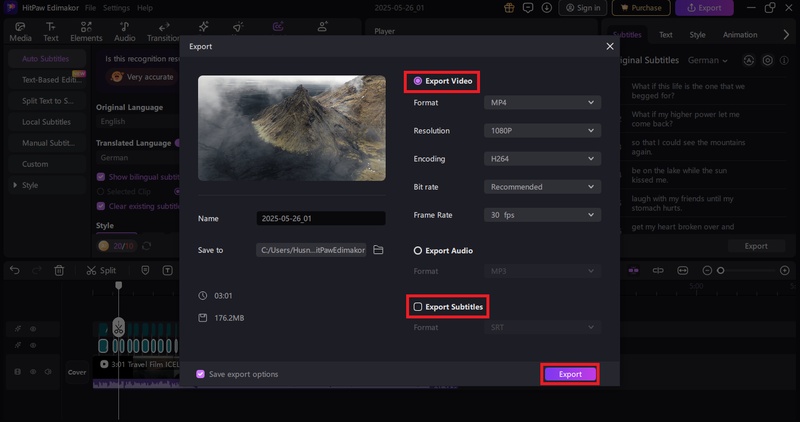Screen dimensions: 800x422
Task: Open the Transition tool tab
Action: [163, 32]
